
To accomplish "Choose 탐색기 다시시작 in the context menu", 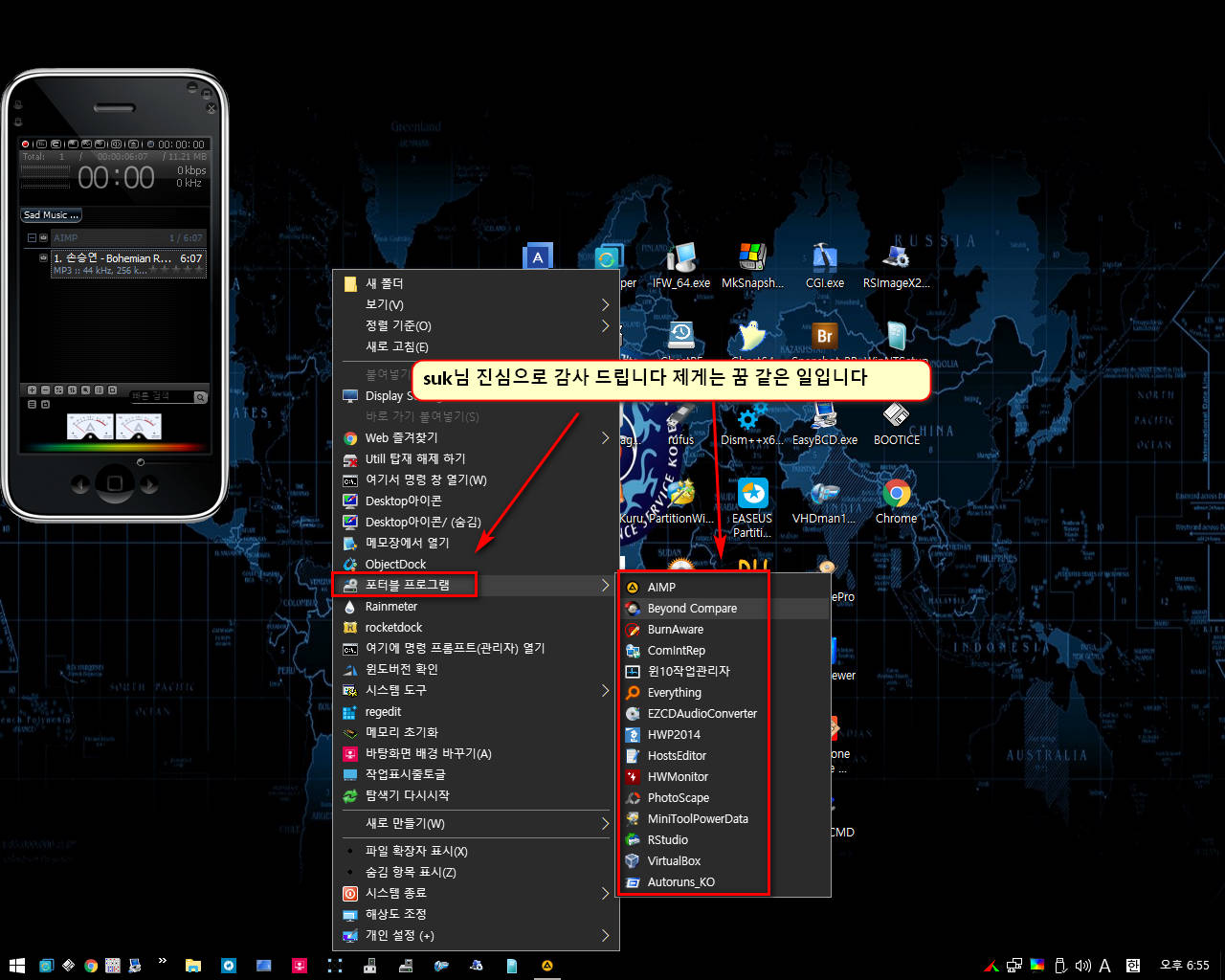I will (x=476, y=795).
